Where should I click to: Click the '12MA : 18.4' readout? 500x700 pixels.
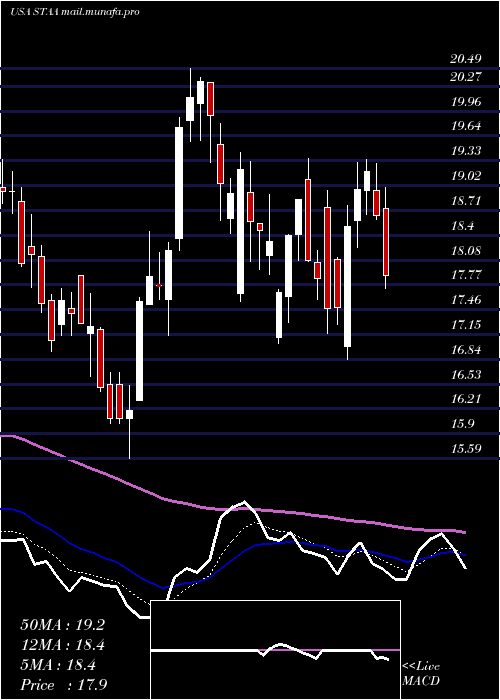(62, 645)
